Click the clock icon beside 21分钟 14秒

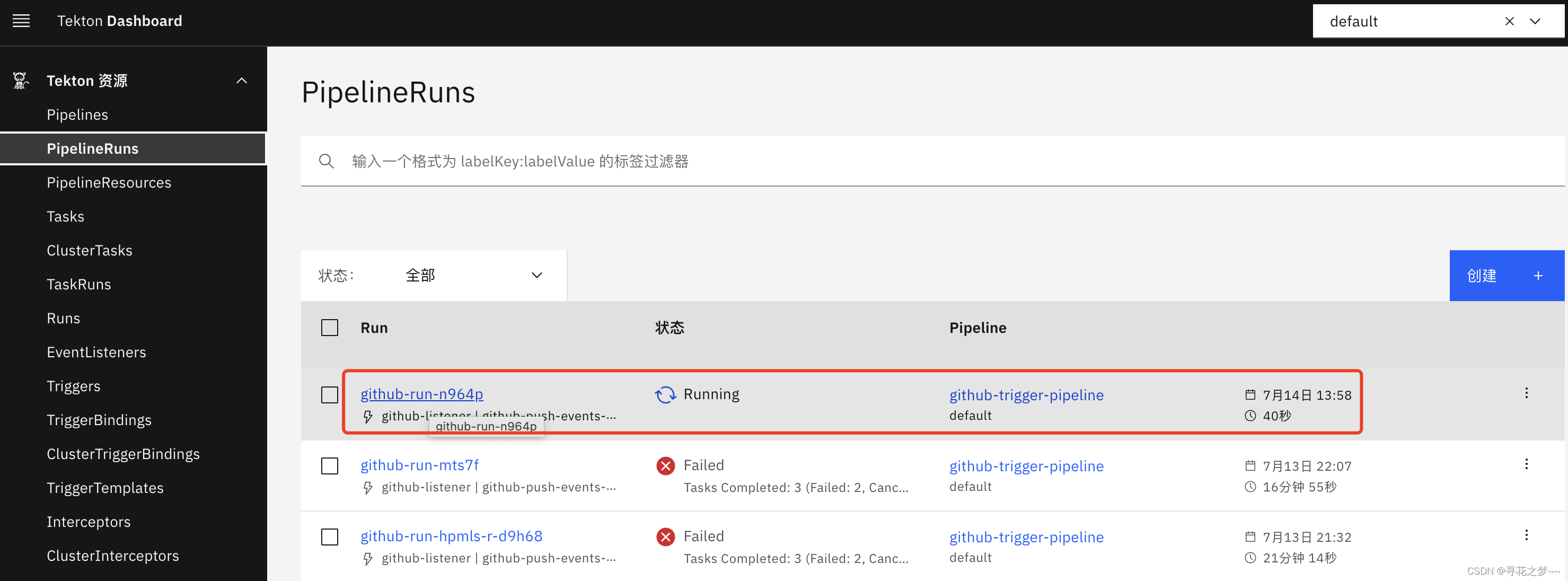point(1250,558)
